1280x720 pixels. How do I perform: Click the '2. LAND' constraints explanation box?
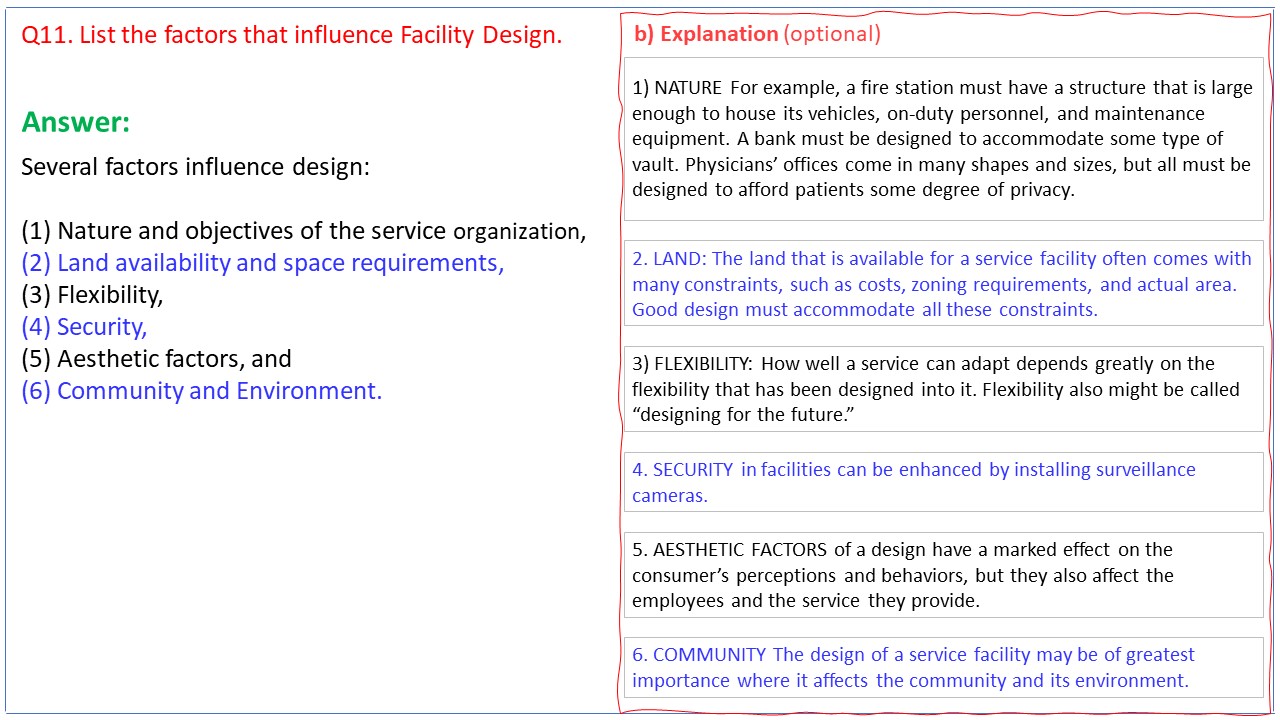[943, 283]
